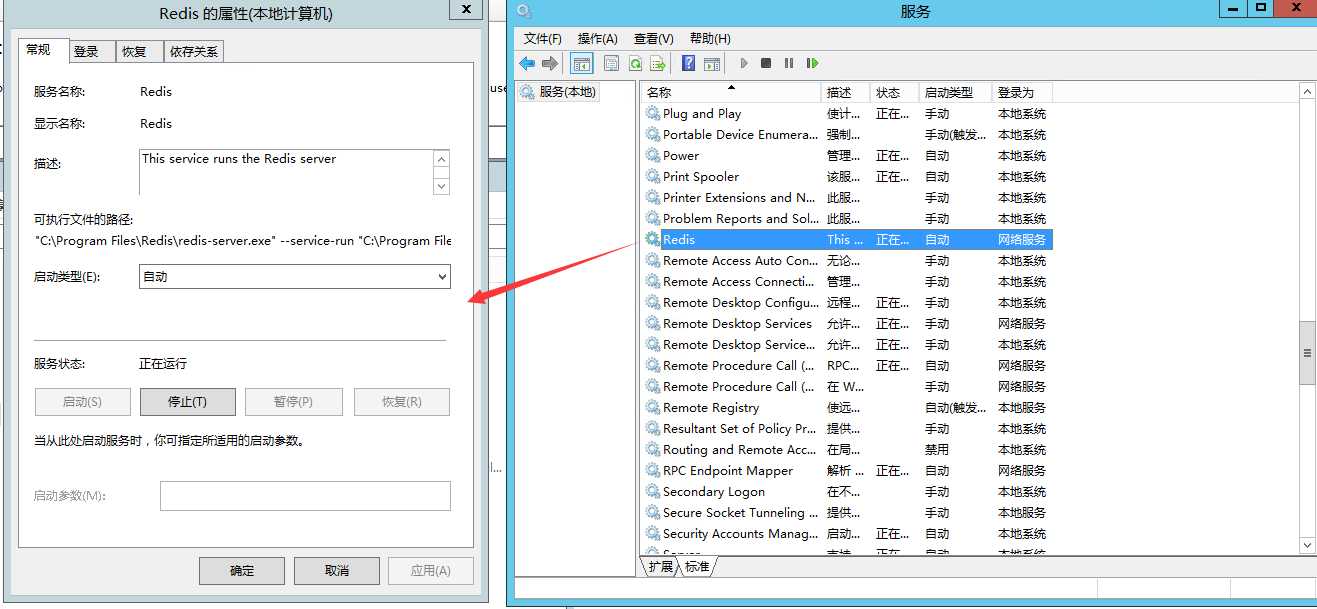Select 服务(本地) node in console tree
The width and height of the screenshot is (1317, 609).
click(558, 91)
